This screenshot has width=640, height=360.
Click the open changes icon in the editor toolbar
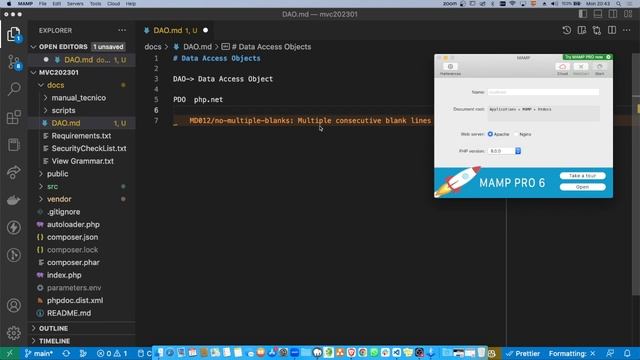coord(597,30)
